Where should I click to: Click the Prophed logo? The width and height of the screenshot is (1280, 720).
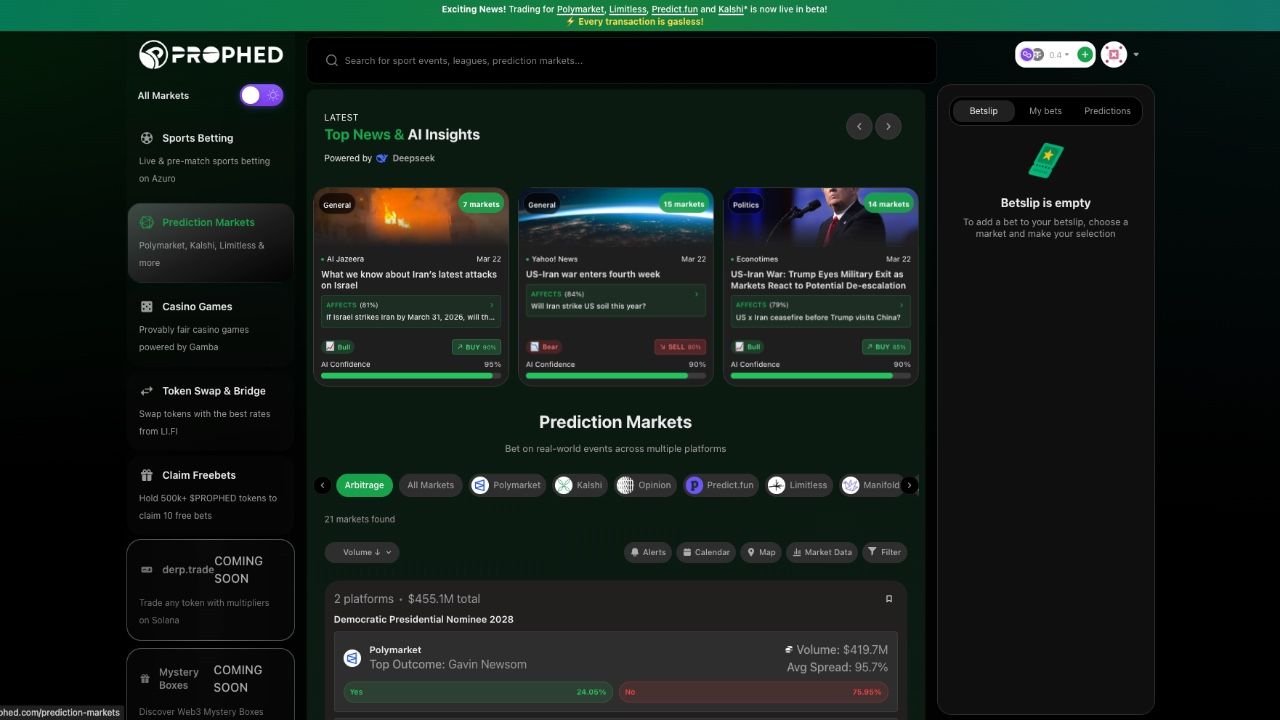click(x=211, y=54)
